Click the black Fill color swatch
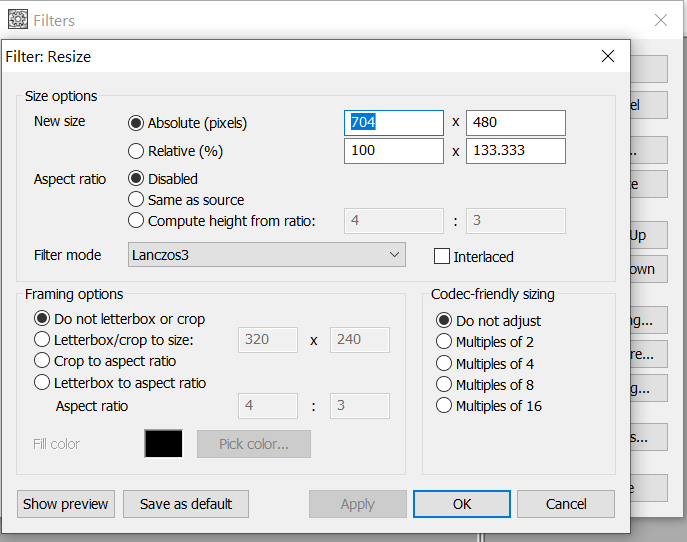The image size is (687, 542). click(x=163, y=443)
